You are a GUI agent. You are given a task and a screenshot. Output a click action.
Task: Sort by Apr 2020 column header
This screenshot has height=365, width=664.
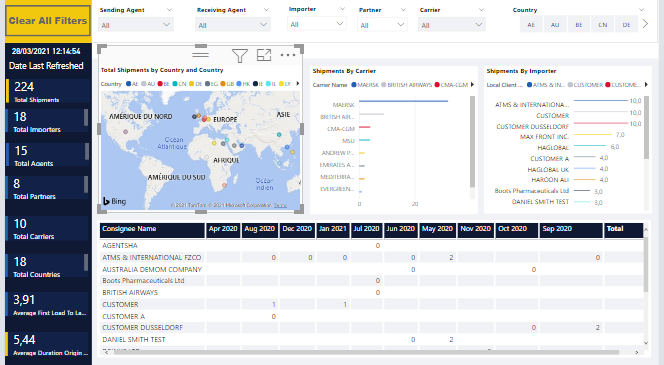(x=223, y=229)
